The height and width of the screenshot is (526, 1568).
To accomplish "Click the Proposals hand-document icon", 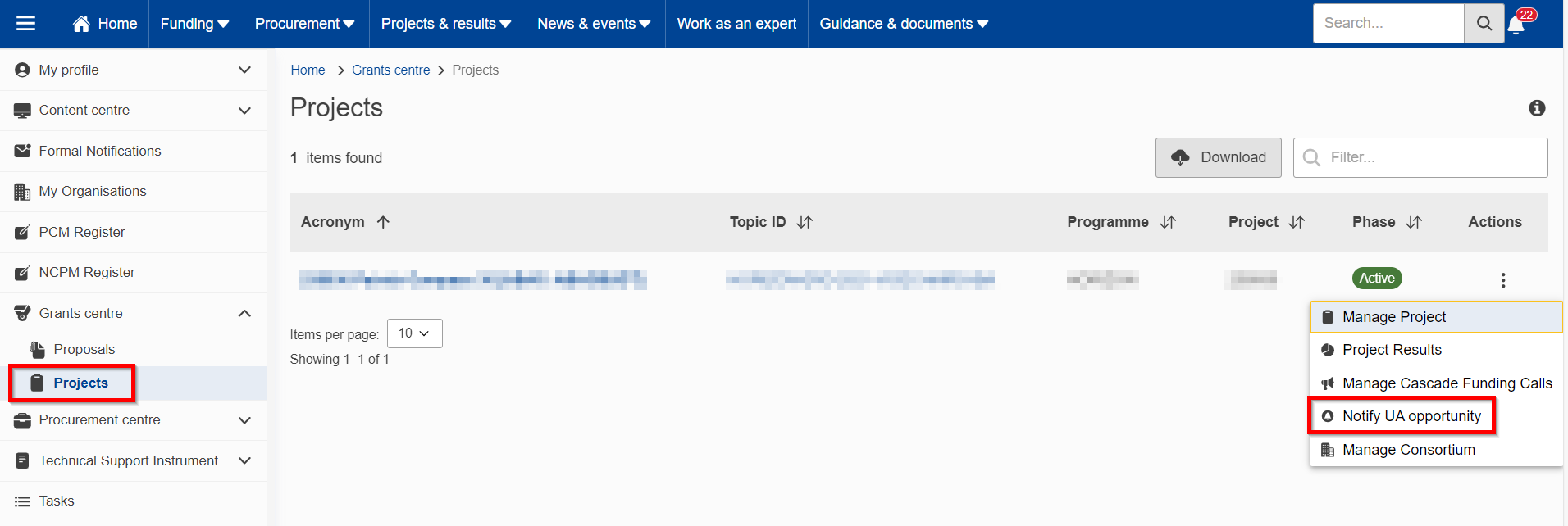I will click(37, 350).
